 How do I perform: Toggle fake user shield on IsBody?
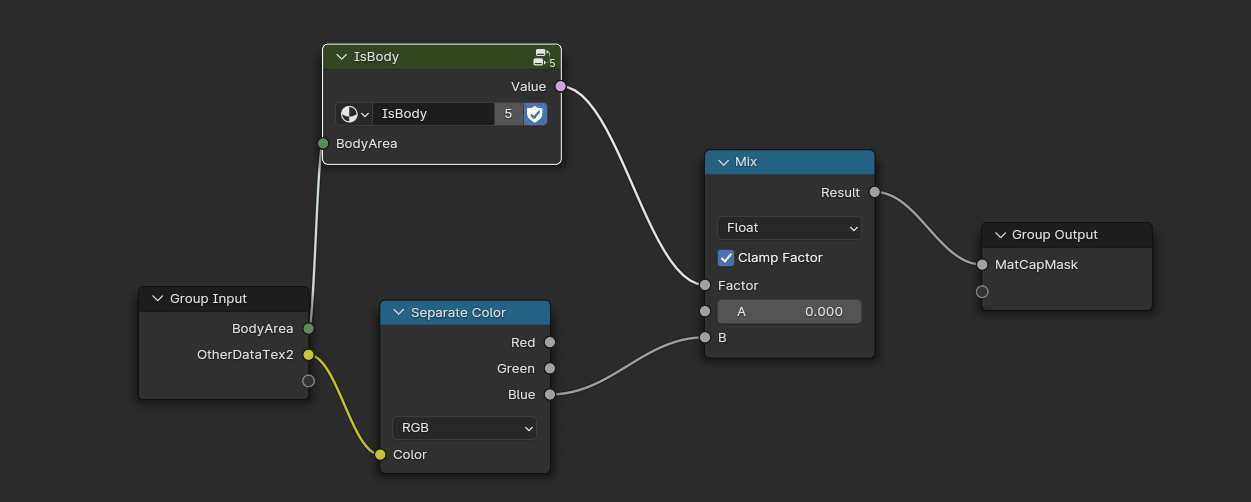535,114
